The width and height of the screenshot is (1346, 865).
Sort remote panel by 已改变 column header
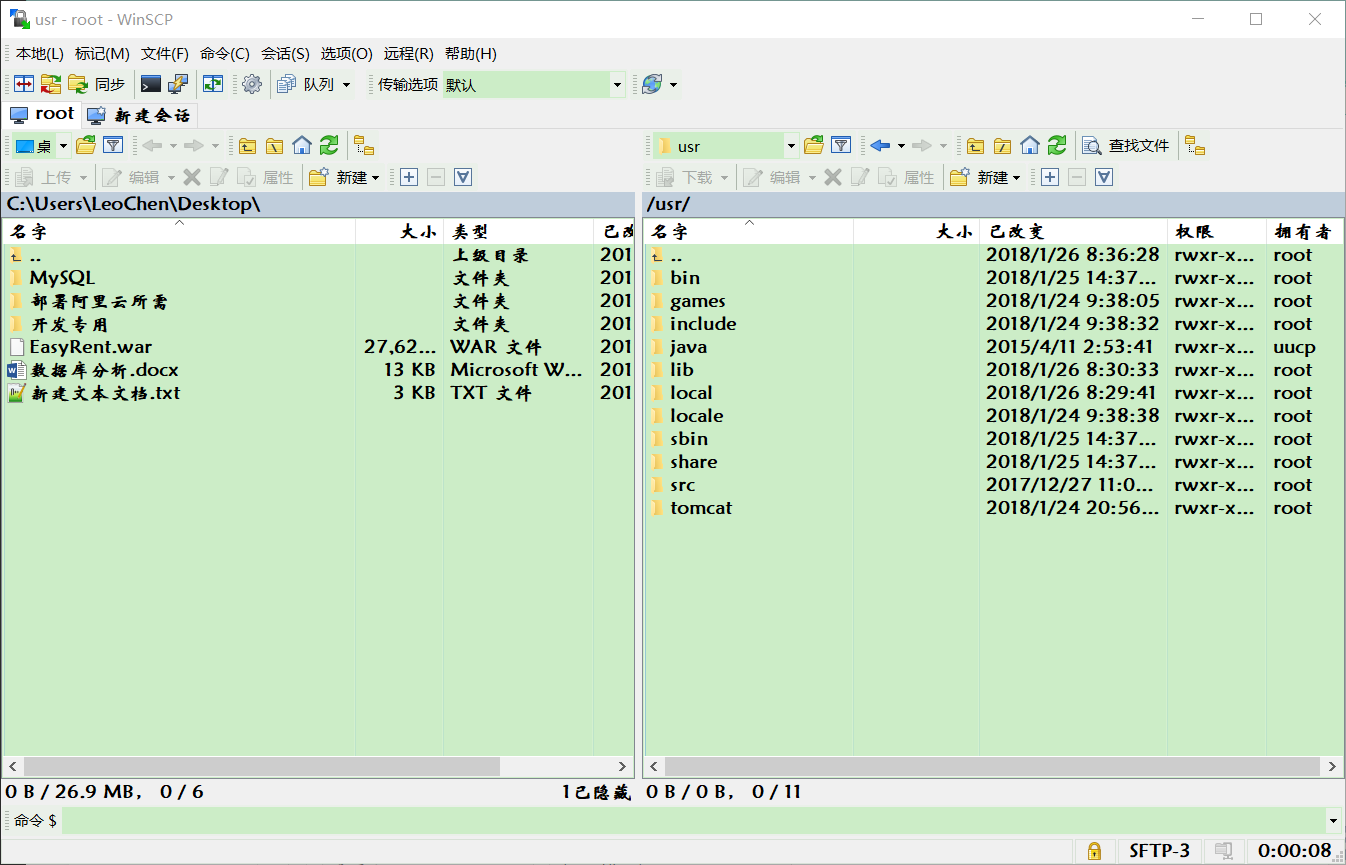(1073, 232)
